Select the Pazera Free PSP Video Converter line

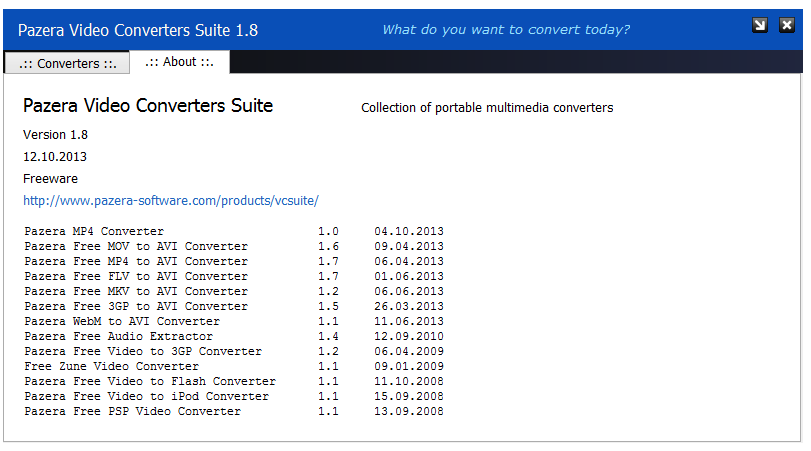(132, 412)
